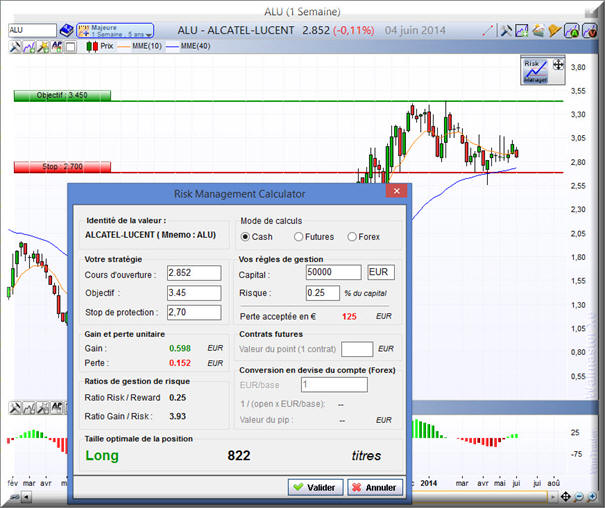
Task: Click the blank square icon in price toolbar
Action: point(70,47)
